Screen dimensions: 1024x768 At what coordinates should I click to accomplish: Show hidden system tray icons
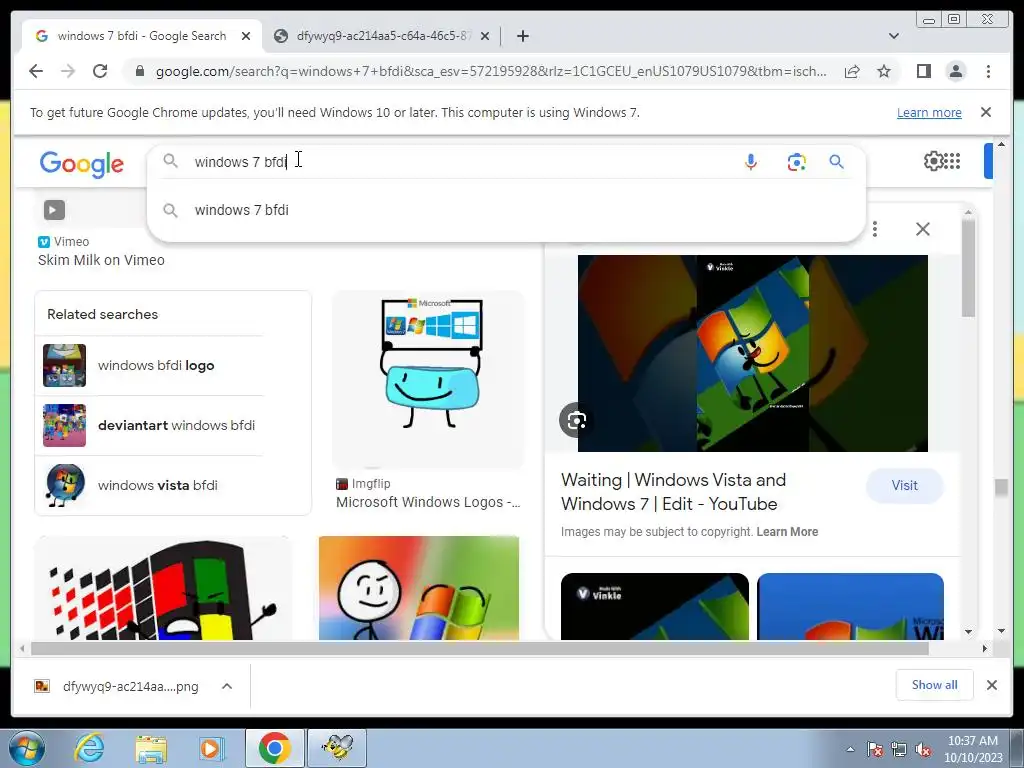(x=850, y=749)
